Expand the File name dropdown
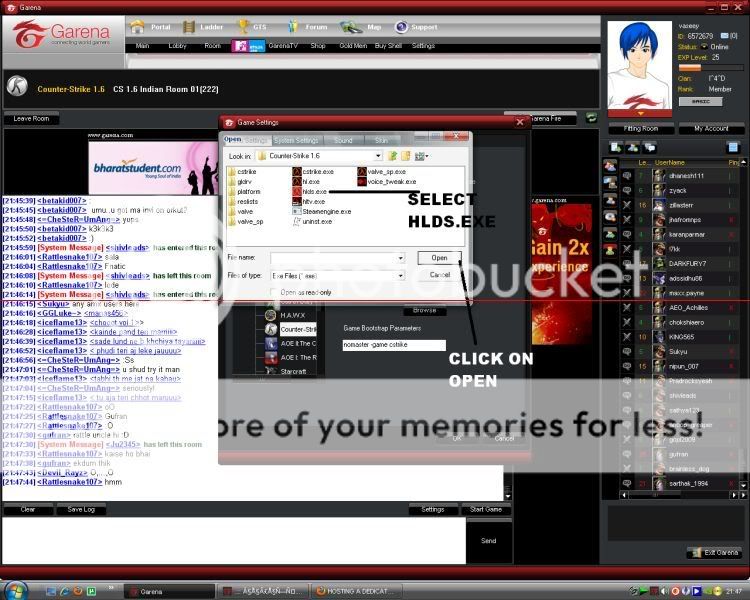 pos(399,258)
